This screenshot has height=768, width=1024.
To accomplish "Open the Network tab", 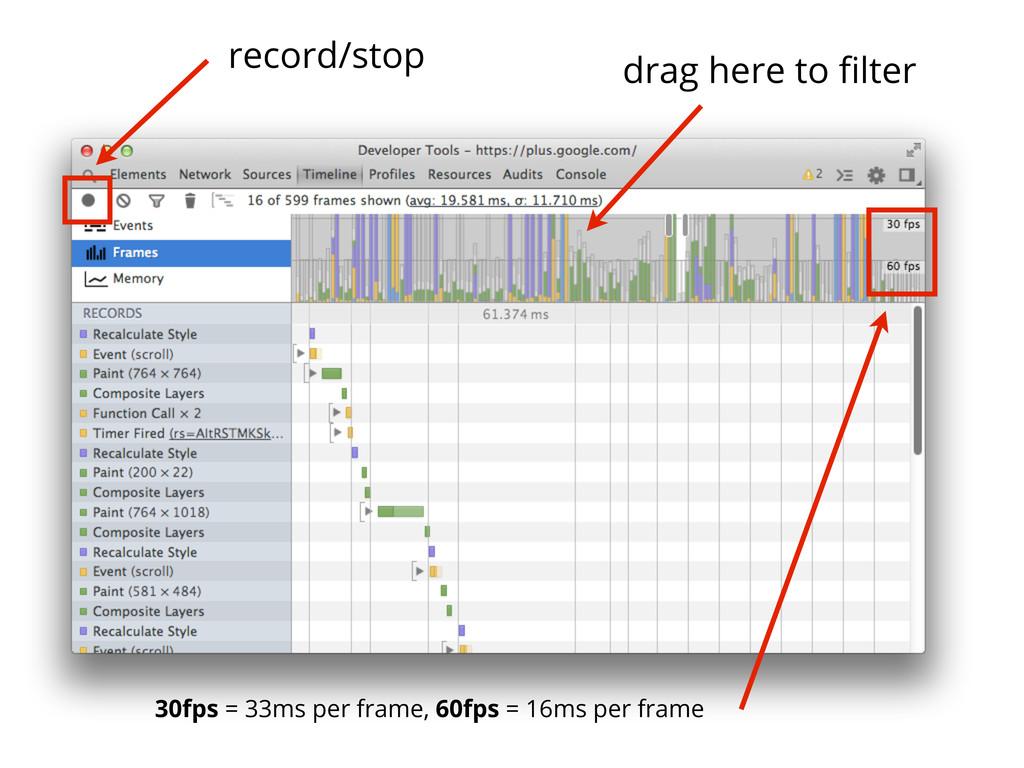I will [x=205, y=174].
